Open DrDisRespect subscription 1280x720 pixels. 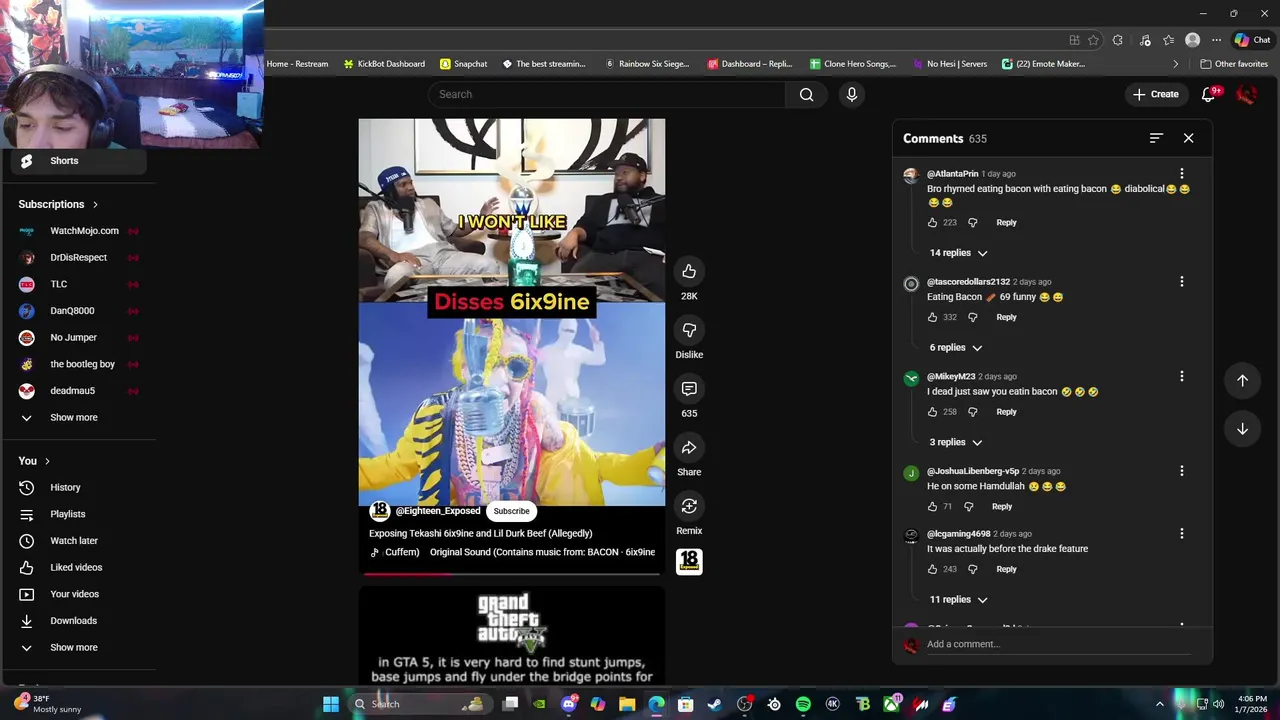point(78,257)
